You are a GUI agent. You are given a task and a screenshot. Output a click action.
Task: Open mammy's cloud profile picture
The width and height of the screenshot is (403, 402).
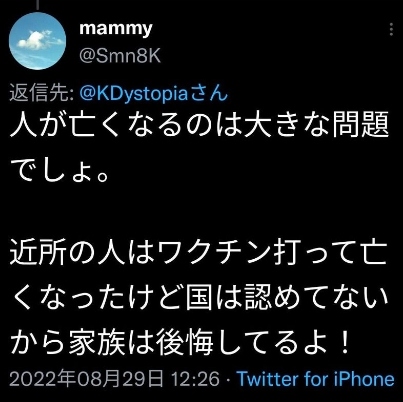point(37,41)
